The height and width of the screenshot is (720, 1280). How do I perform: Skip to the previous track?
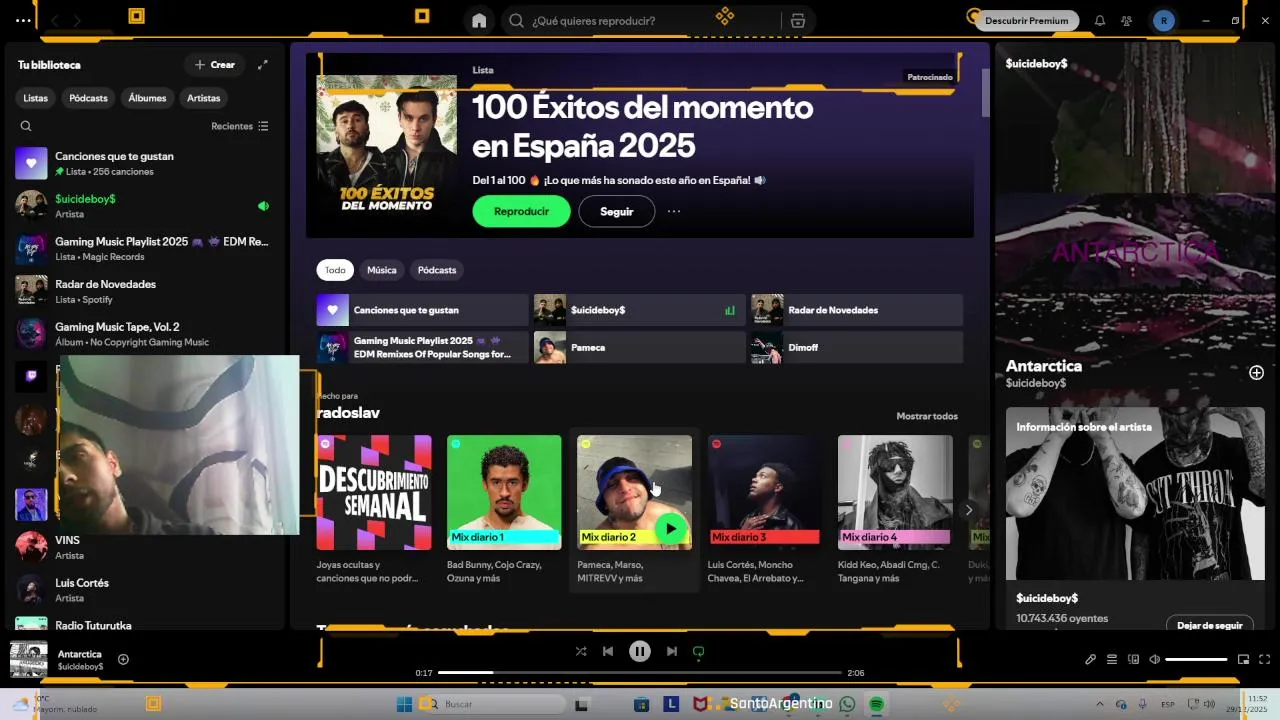(x=608, y=651)
